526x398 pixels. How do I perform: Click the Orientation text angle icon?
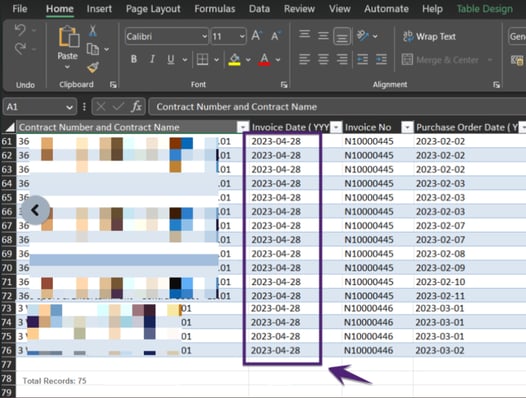coord(363,36)
